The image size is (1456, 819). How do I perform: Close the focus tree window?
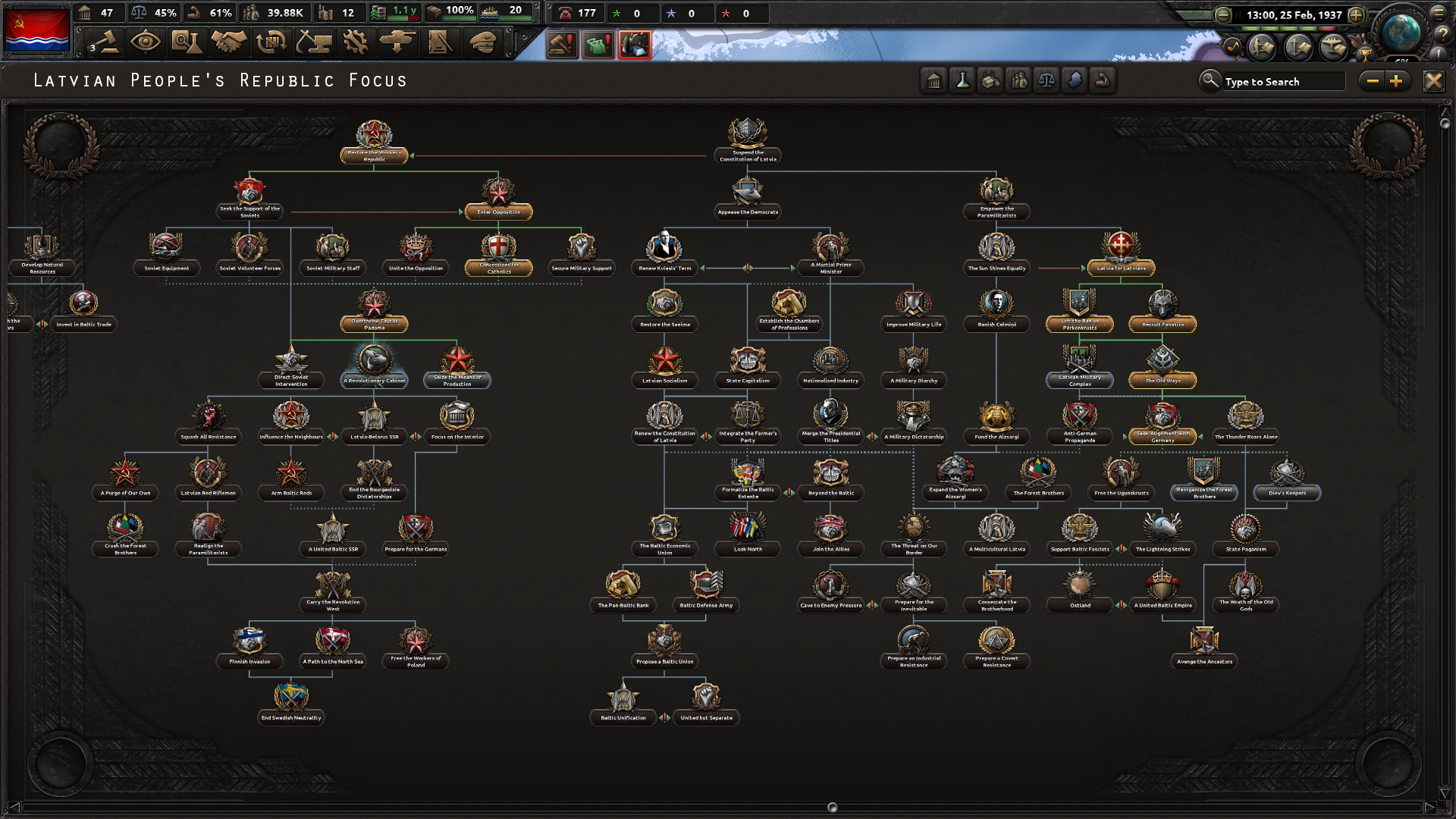pos(1433,81)
